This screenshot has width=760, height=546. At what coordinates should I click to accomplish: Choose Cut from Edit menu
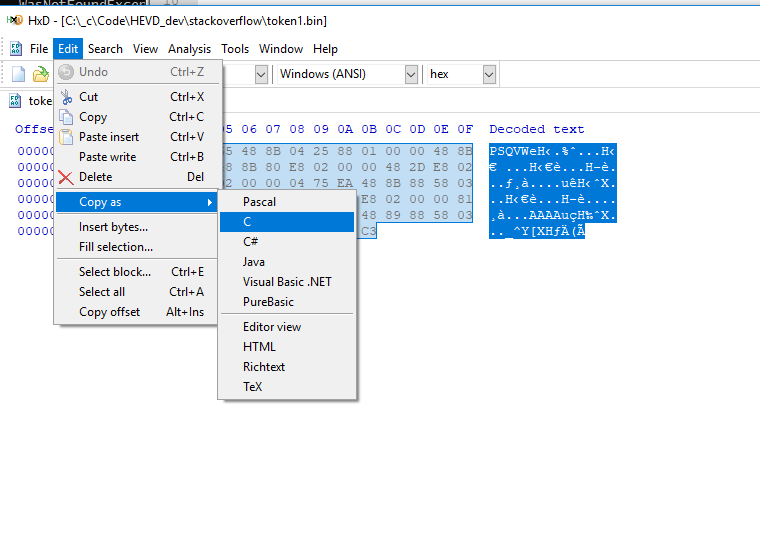(138, 97)
